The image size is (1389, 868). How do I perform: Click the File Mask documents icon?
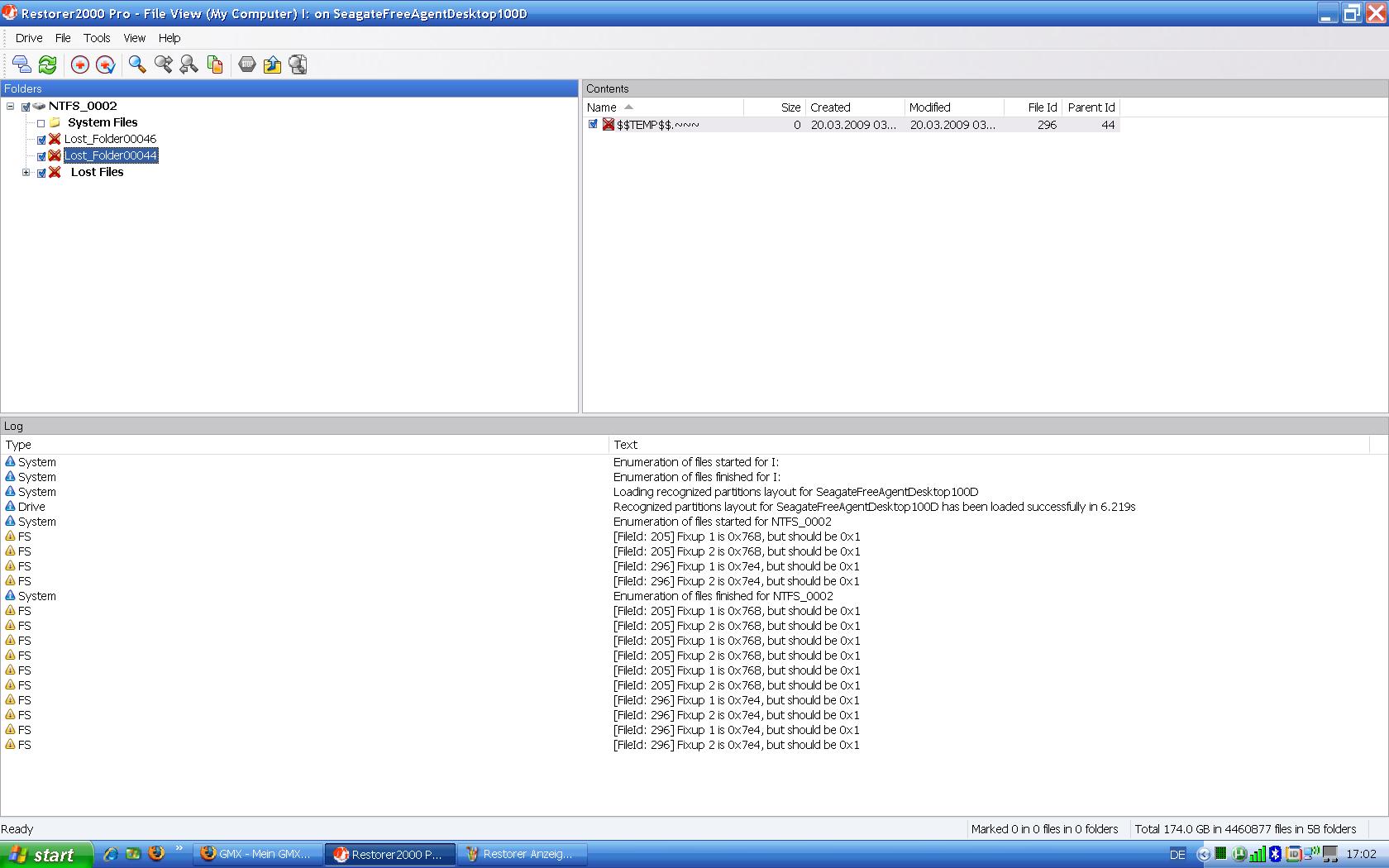(x=215, y=64)
